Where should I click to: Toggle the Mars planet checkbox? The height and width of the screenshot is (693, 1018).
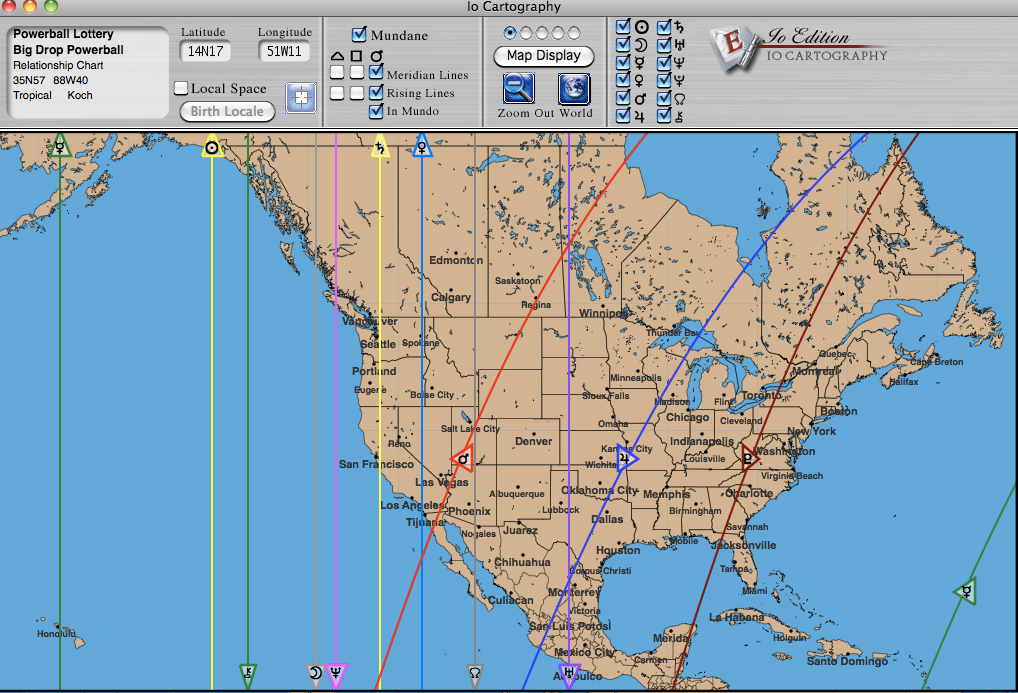(x=623, y=98)
